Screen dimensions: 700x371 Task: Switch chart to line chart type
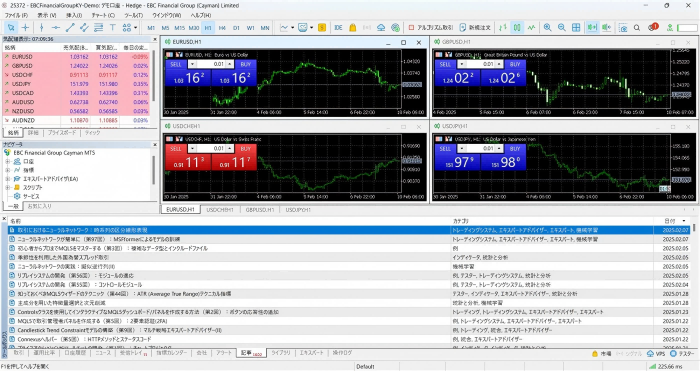[531, 28]
